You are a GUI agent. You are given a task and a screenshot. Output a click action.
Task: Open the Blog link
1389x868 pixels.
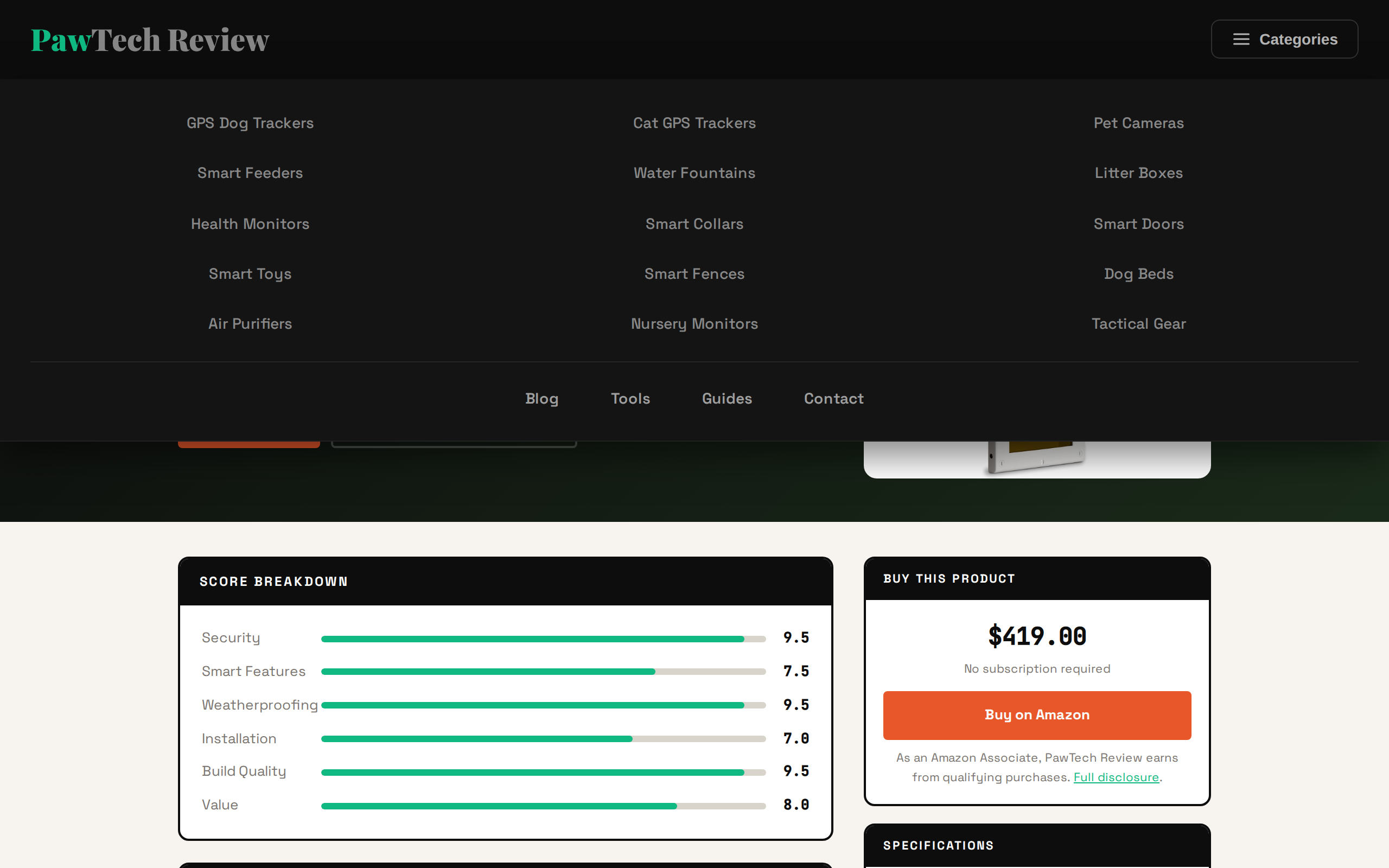(541, 398)
